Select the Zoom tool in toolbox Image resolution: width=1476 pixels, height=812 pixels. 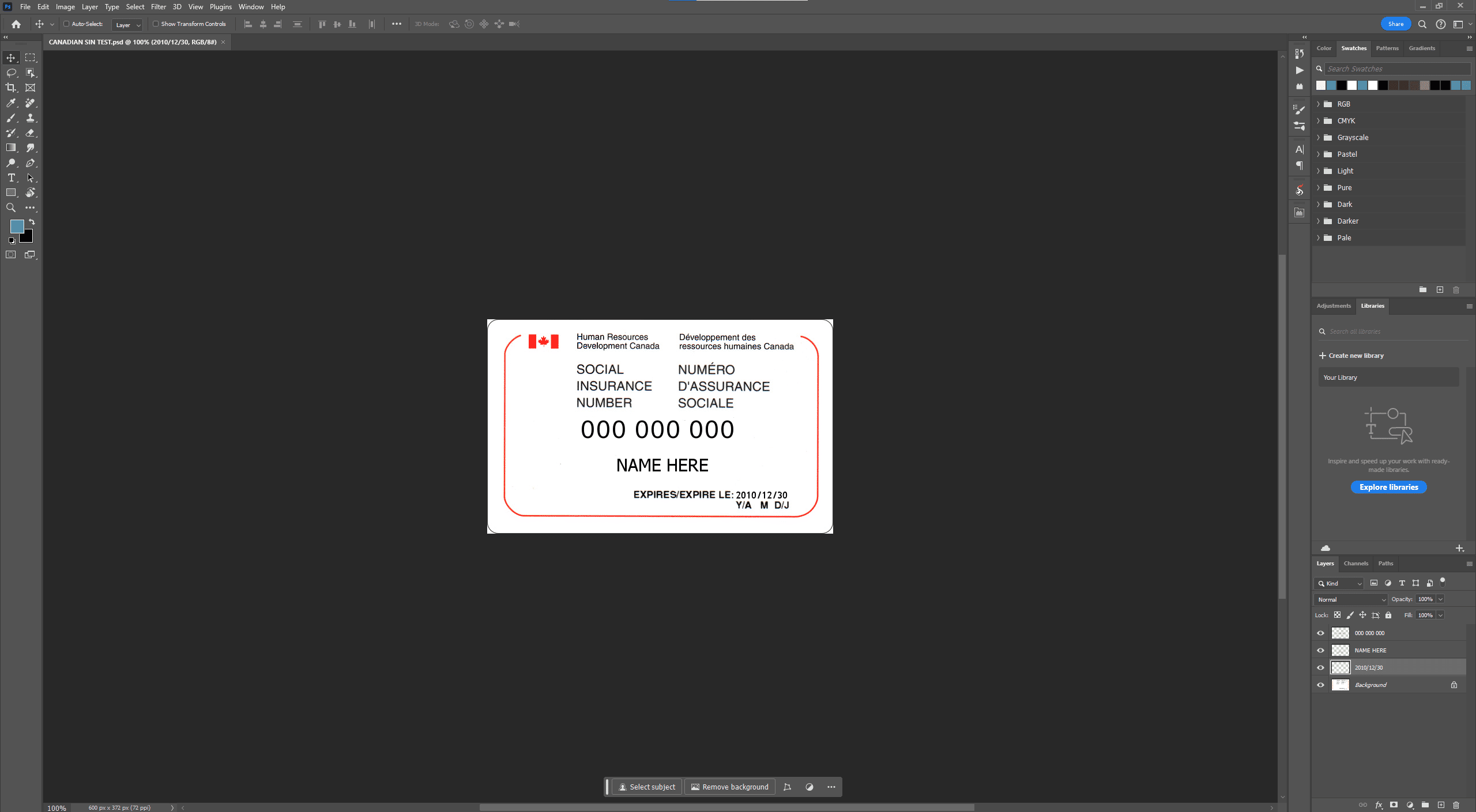[x=11, y=208]
